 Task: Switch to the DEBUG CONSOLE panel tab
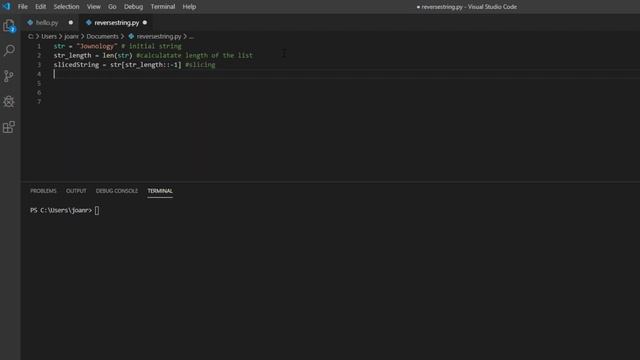117,191
